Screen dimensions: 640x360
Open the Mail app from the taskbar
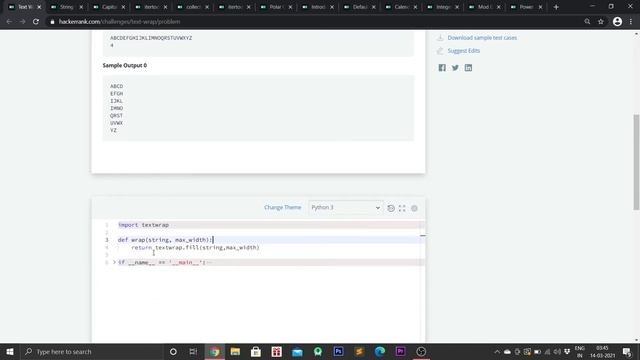(297, 351)
